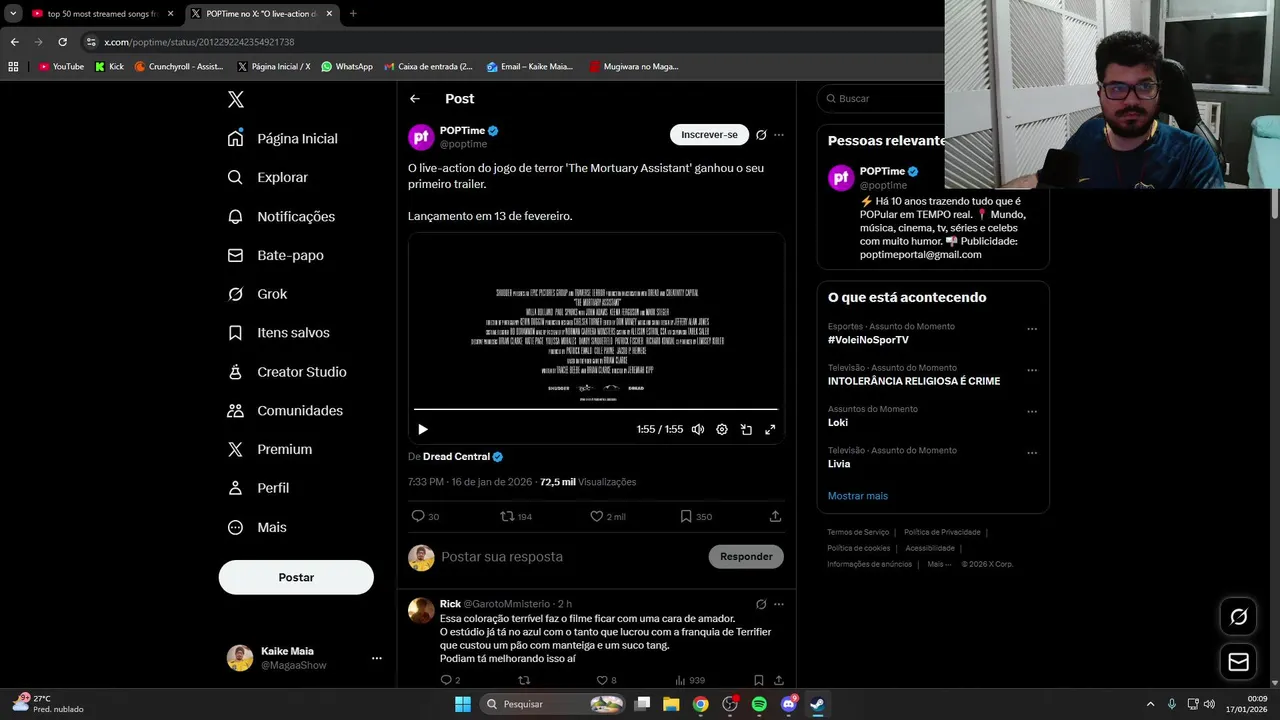Open the YouTube bookmark
Viewport: 1280px width, 720px height.
(61, 66)
